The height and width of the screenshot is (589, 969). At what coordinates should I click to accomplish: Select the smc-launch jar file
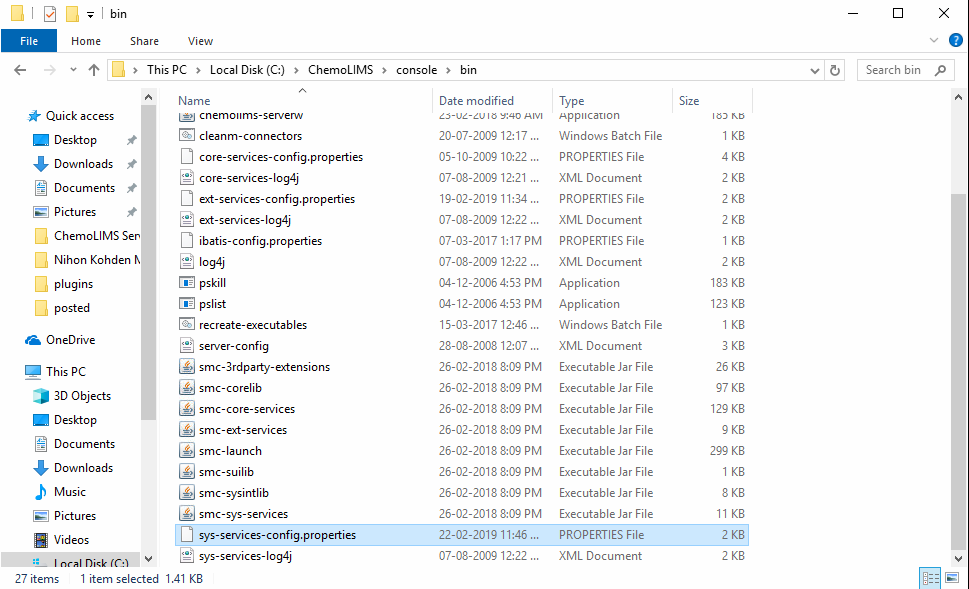pyautogui.click(x=230, y=451)
